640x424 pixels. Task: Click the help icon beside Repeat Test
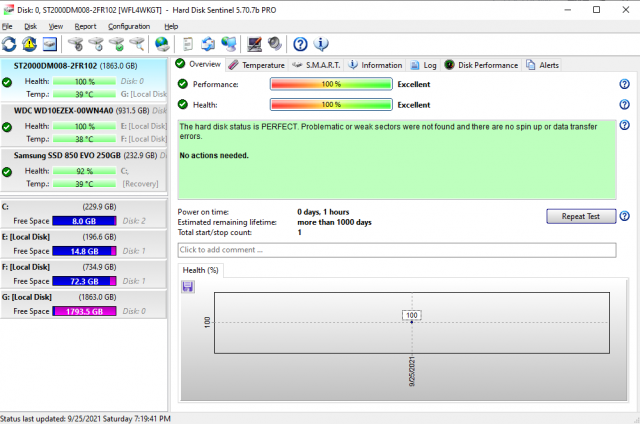click(x=624, y=216)
